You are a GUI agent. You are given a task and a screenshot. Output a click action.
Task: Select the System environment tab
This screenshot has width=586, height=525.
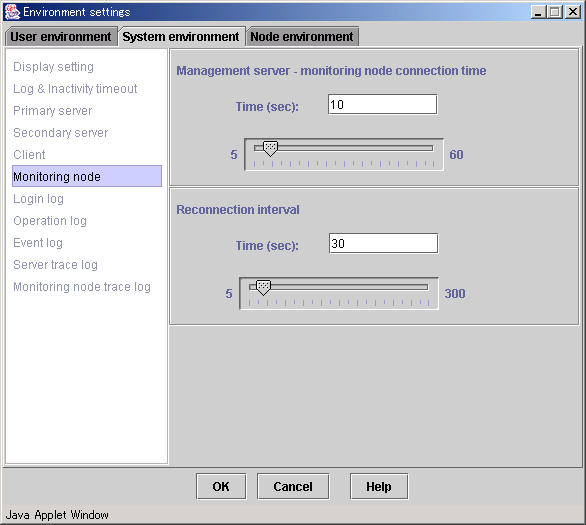(x=181, y=37)
